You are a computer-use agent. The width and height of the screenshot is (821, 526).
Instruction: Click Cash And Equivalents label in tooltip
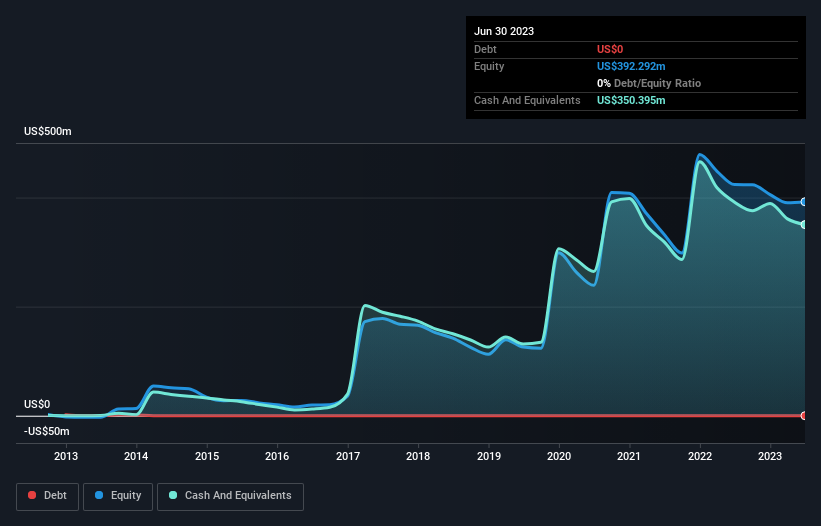tap(527, 100)
